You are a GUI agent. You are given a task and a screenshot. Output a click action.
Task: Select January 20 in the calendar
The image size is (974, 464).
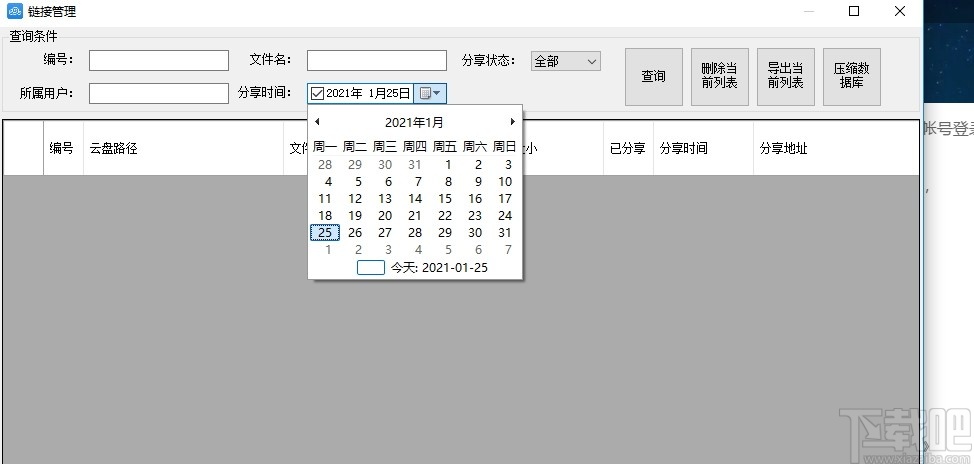pyautogui.click(x=385, y=216)
